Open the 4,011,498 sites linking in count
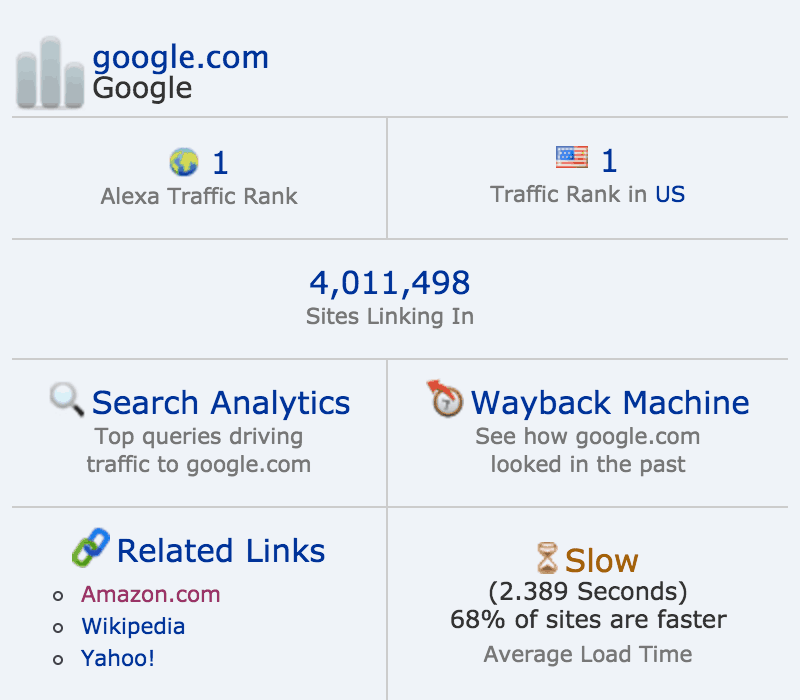The height and width of the screenshot is (700, 800). point(390,283)
